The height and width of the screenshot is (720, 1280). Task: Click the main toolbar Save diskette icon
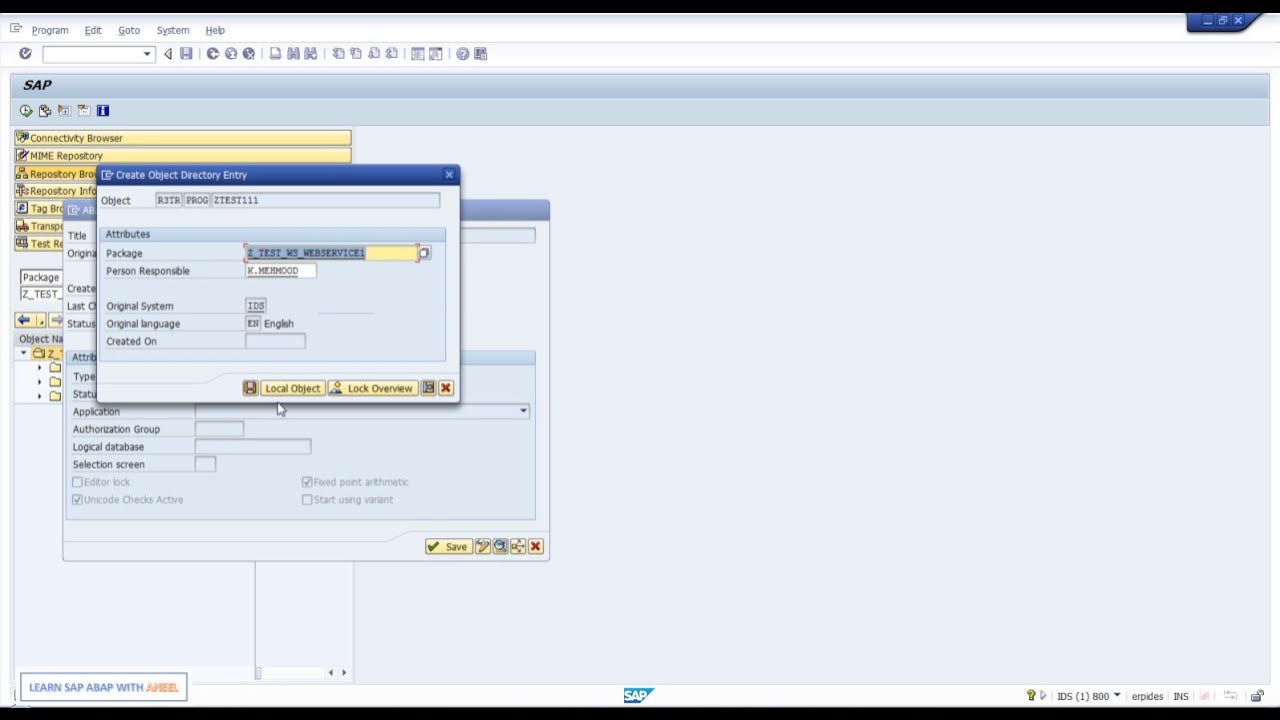(x=186, y=54)
